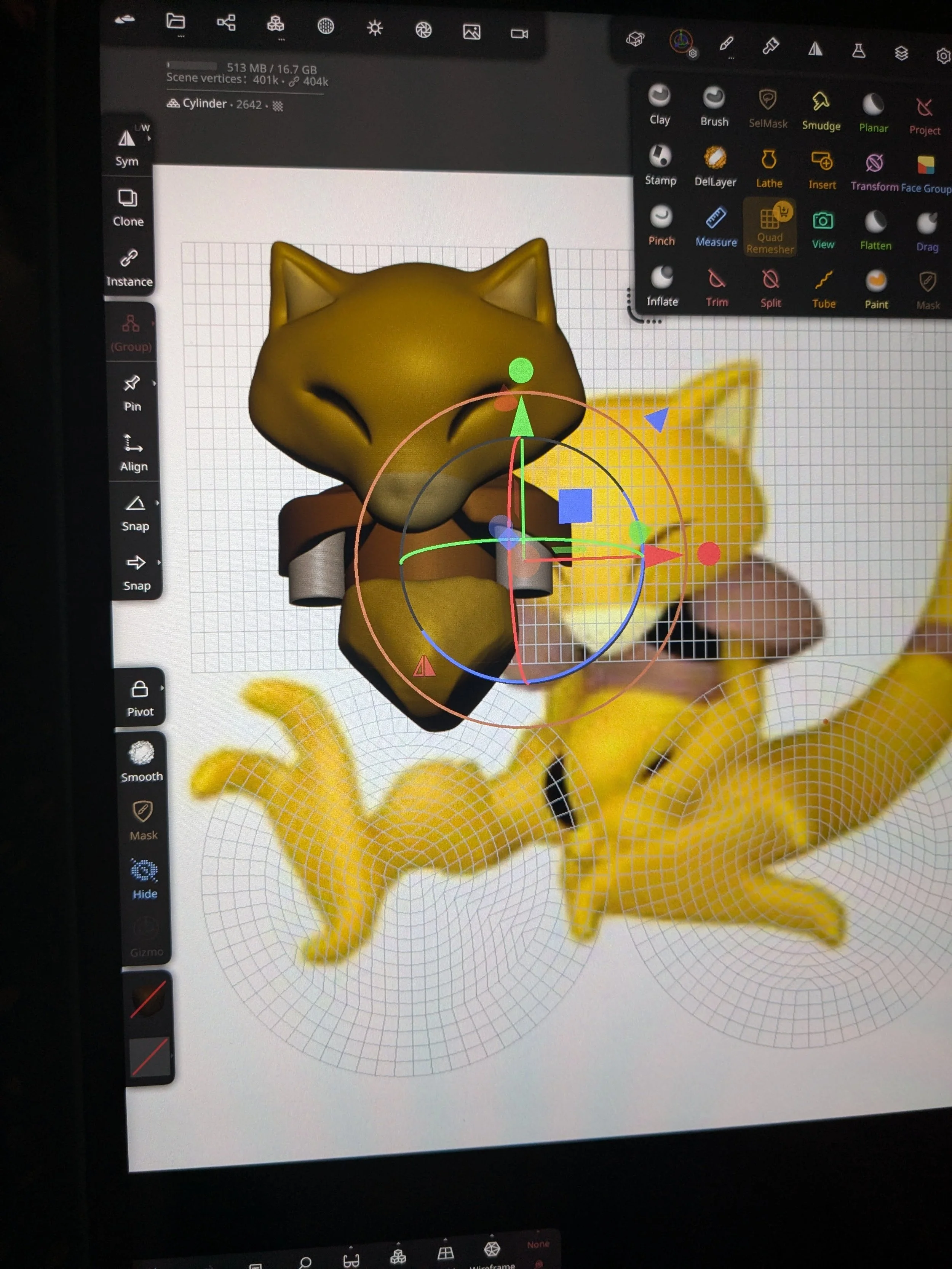The height and width of the screenshot is (1269, 952).
Task: Tap the Align button
Action: [134, 453]
